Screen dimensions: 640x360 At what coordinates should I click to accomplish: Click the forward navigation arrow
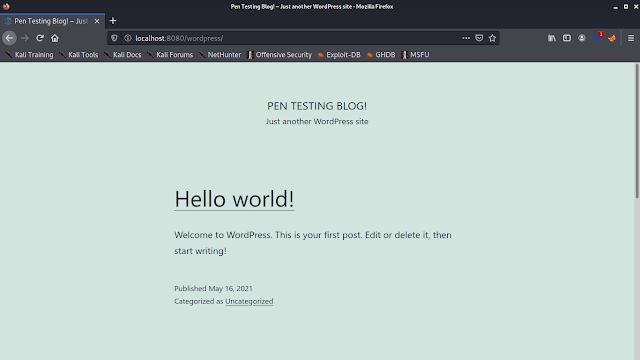pos(25,38)
